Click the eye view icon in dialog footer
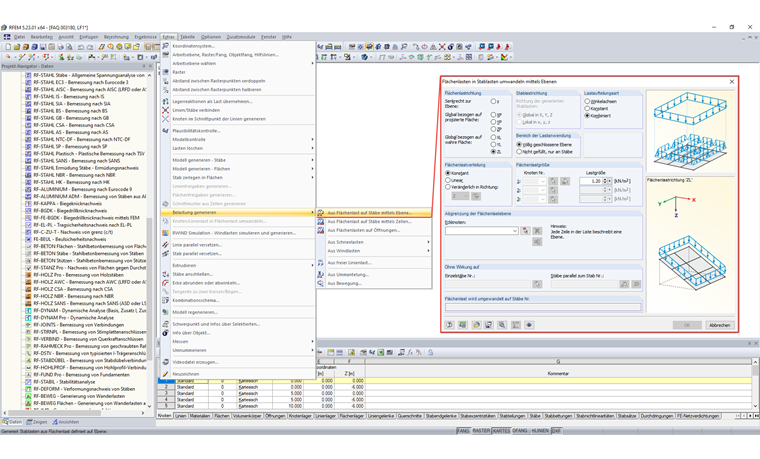The image size is (760, 459). coord(529,325)
